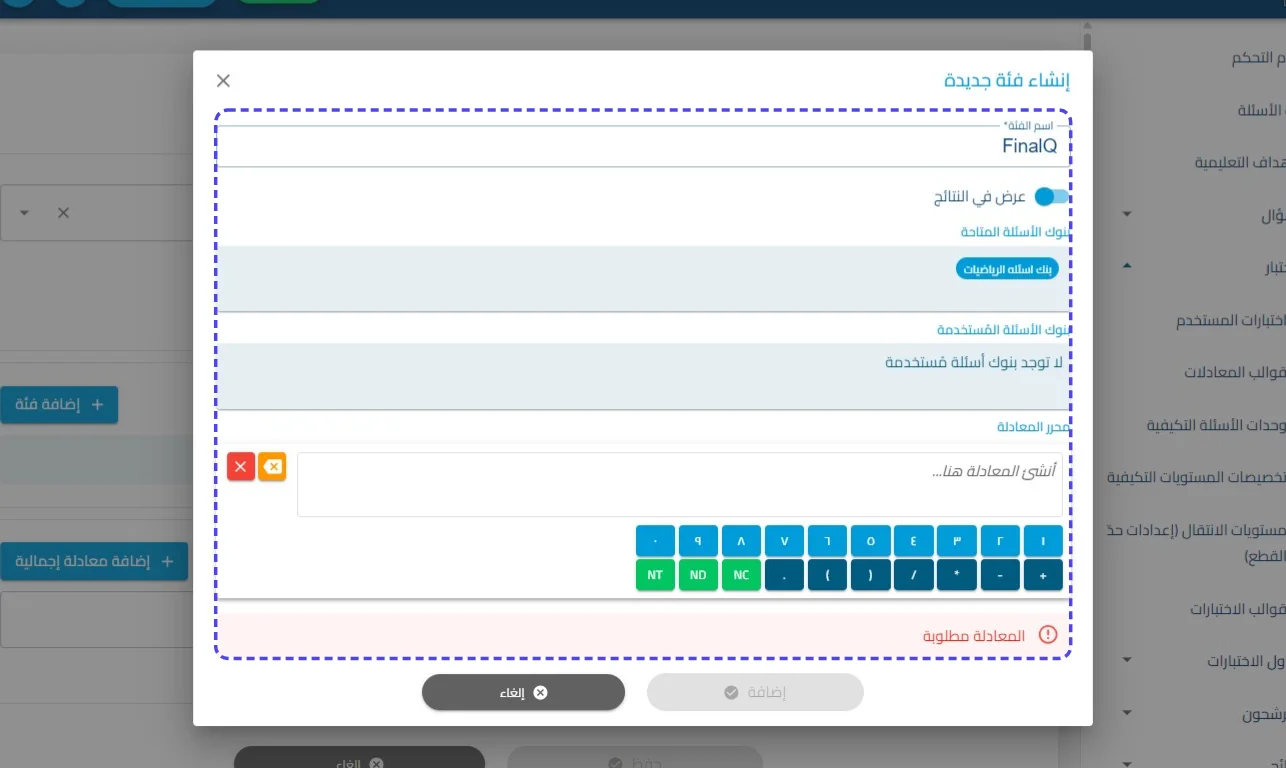The height and width of the screenshot is (768, 1286).
Task: Insert the green ND variable
Action: [698, 575]
